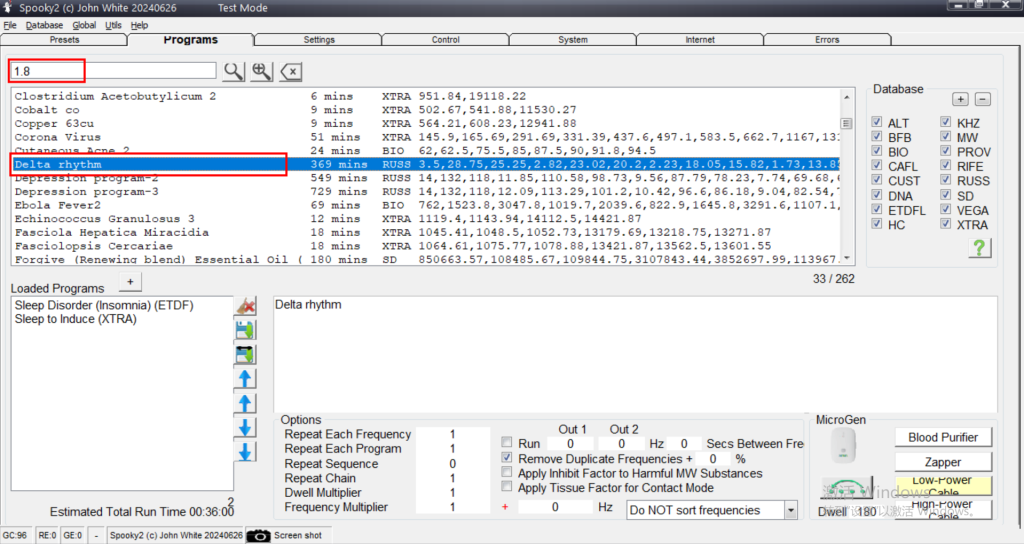Toggle the RIFE database checkbox

click(946, 167)
